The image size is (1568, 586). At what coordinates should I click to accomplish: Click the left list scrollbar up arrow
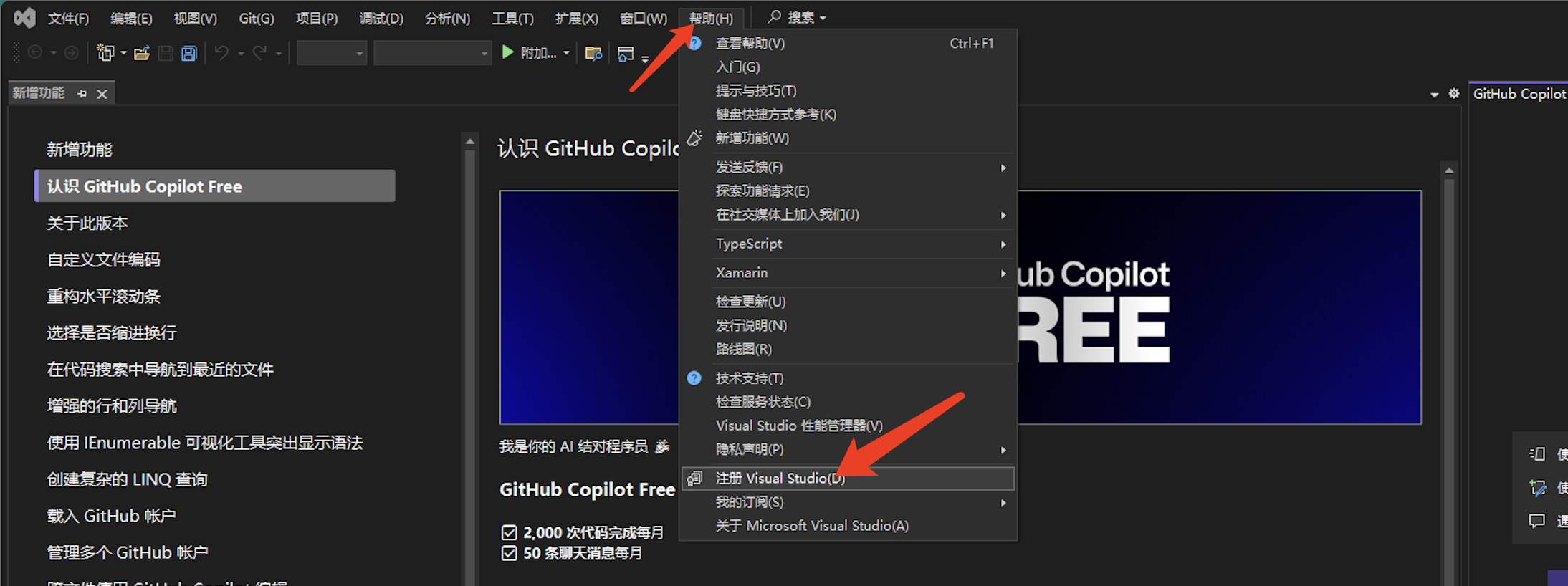[x=470, y=142]
